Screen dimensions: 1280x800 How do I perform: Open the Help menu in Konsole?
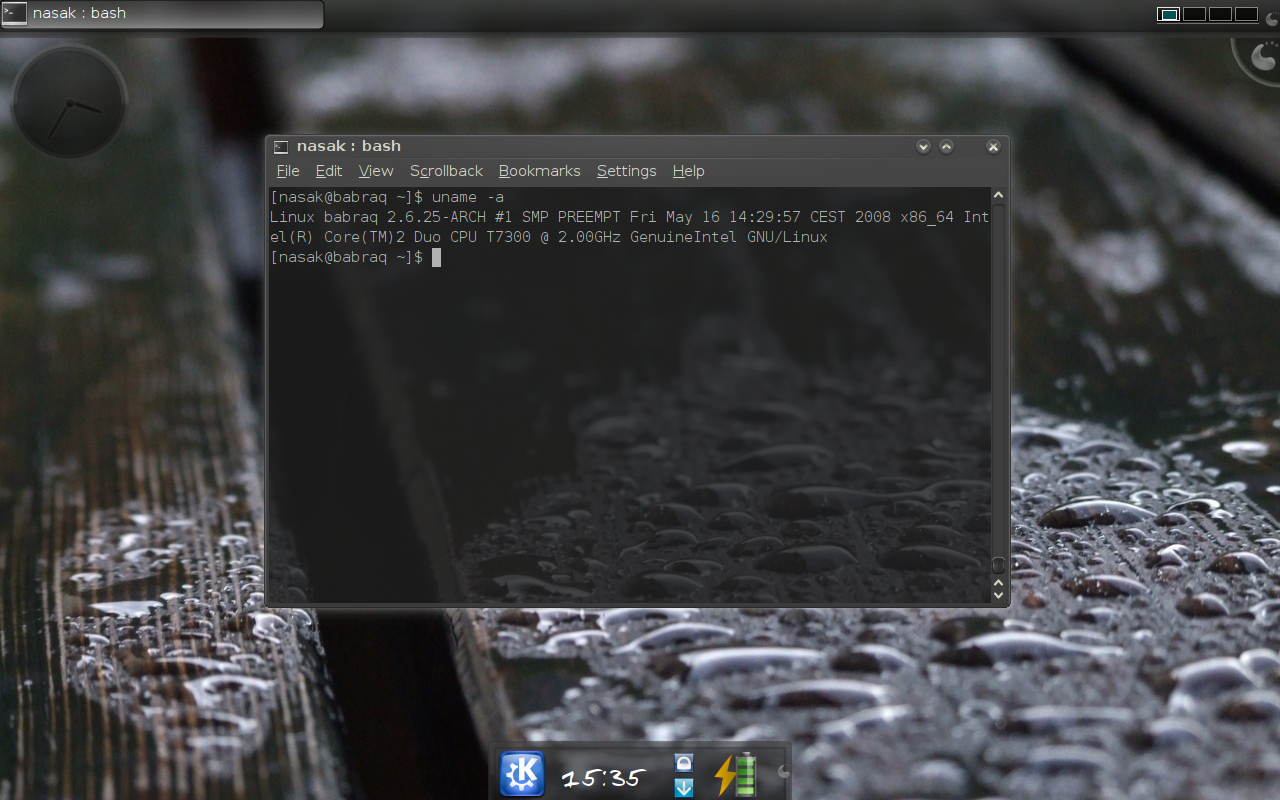pyautogui.click(x=688, y=171)
